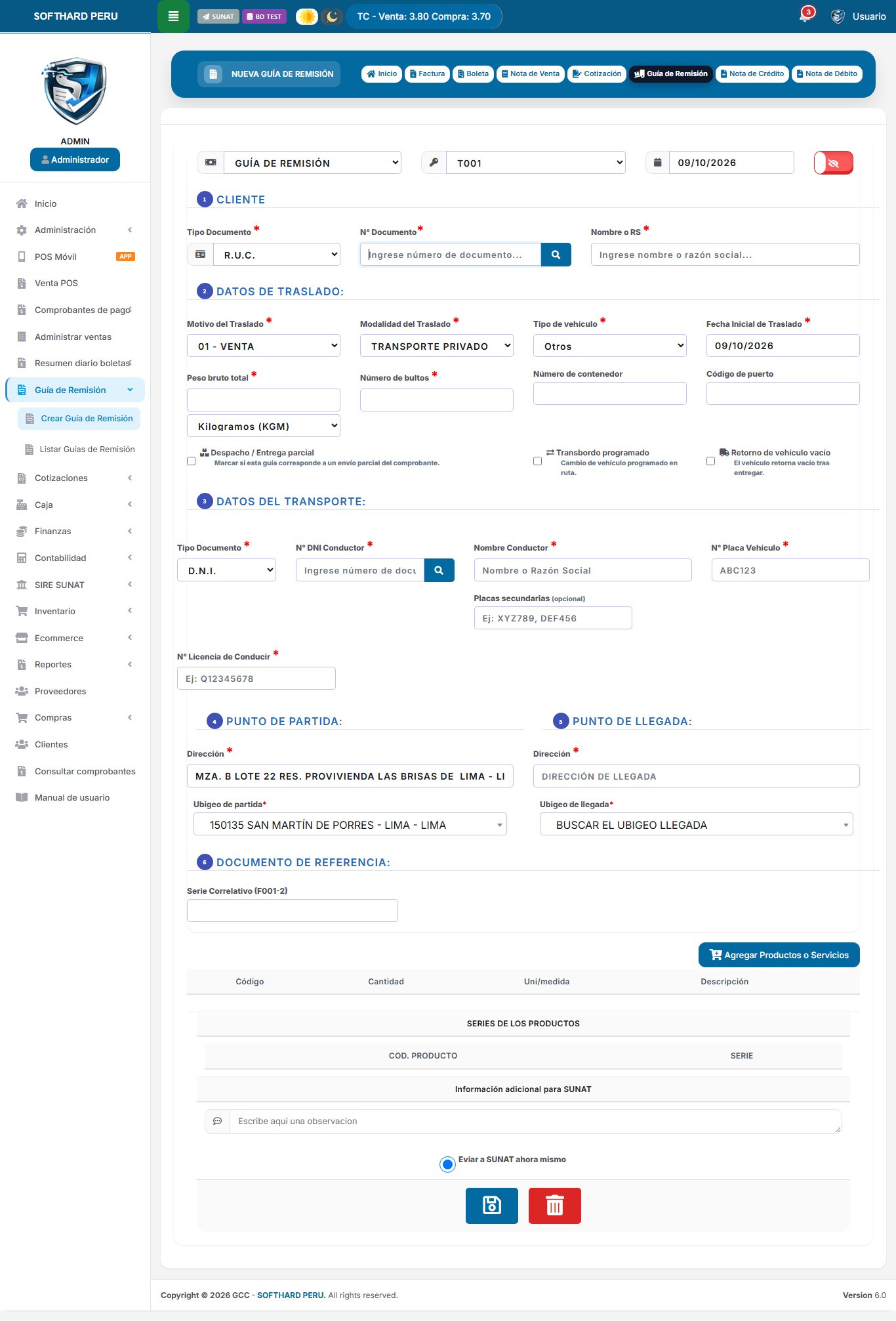Open the Usuario profile icon
The height and width of the screenshot is (1321, 896).
(x=838, y=16)
